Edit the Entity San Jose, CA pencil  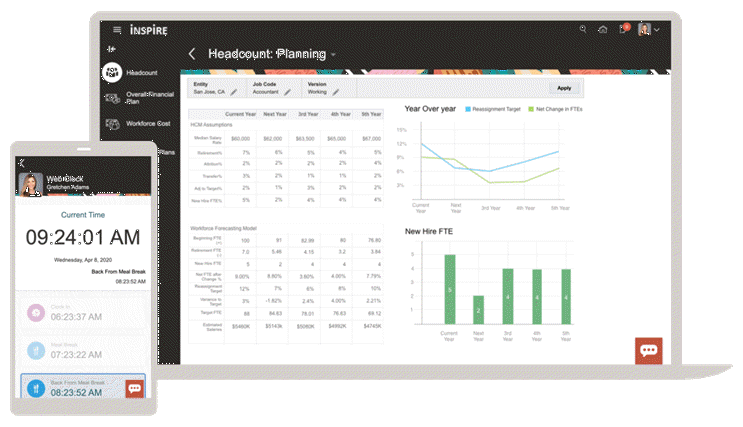[234, 92]
